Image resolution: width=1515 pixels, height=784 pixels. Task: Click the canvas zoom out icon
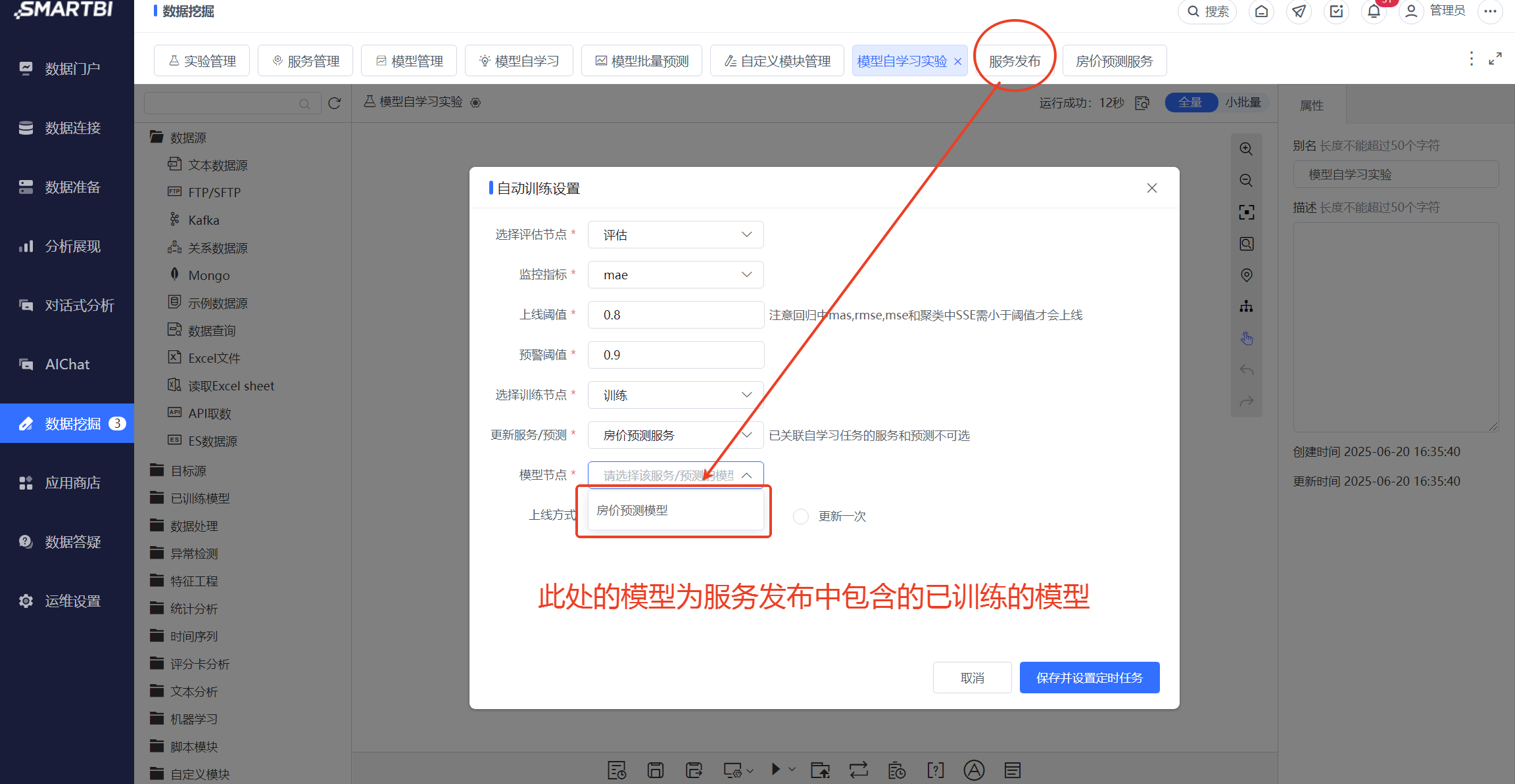pos(1246,180)
